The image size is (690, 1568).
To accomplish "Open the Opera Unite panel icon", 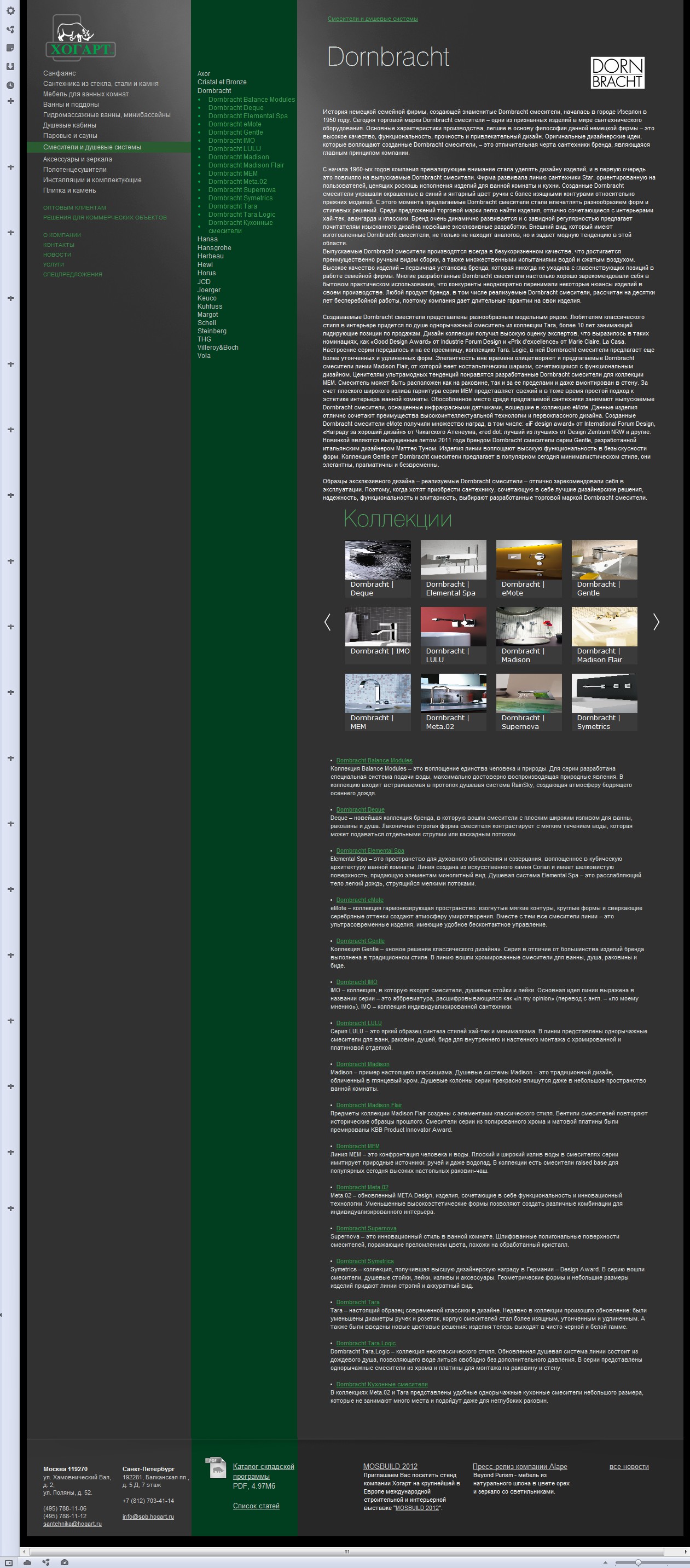I will point(10,29).
